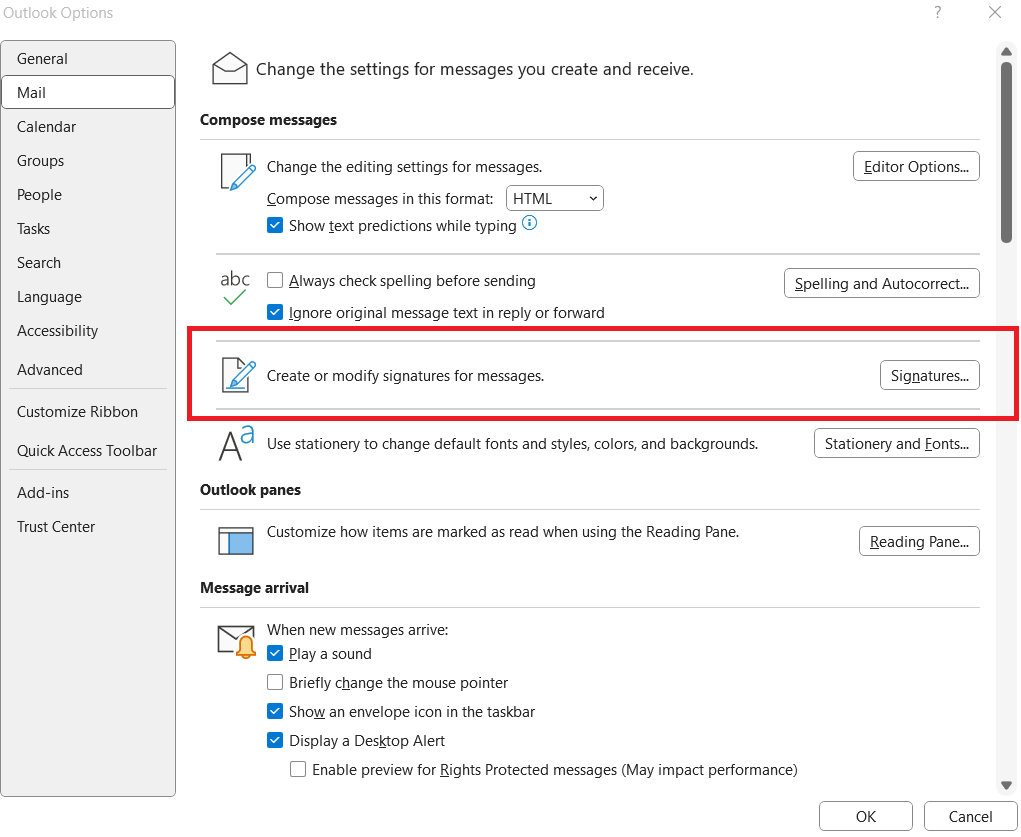Open the compose format HTML dropdown

click(555, 199)
